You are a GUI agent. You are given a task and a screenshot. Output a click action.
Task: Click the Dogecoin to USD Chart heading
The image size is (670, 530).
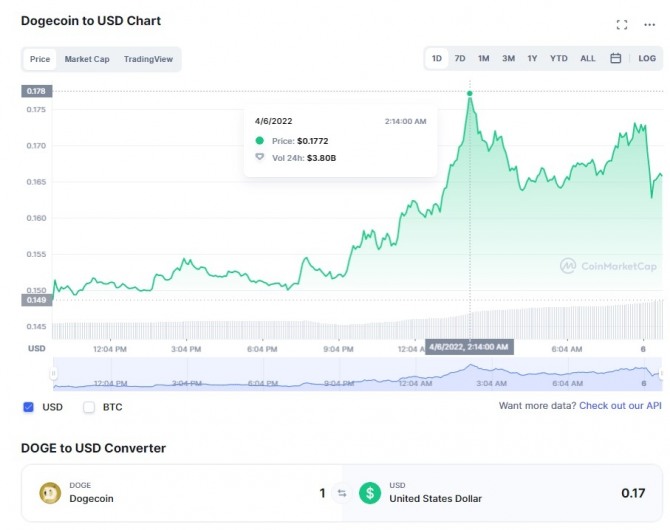tap(91, 21)
